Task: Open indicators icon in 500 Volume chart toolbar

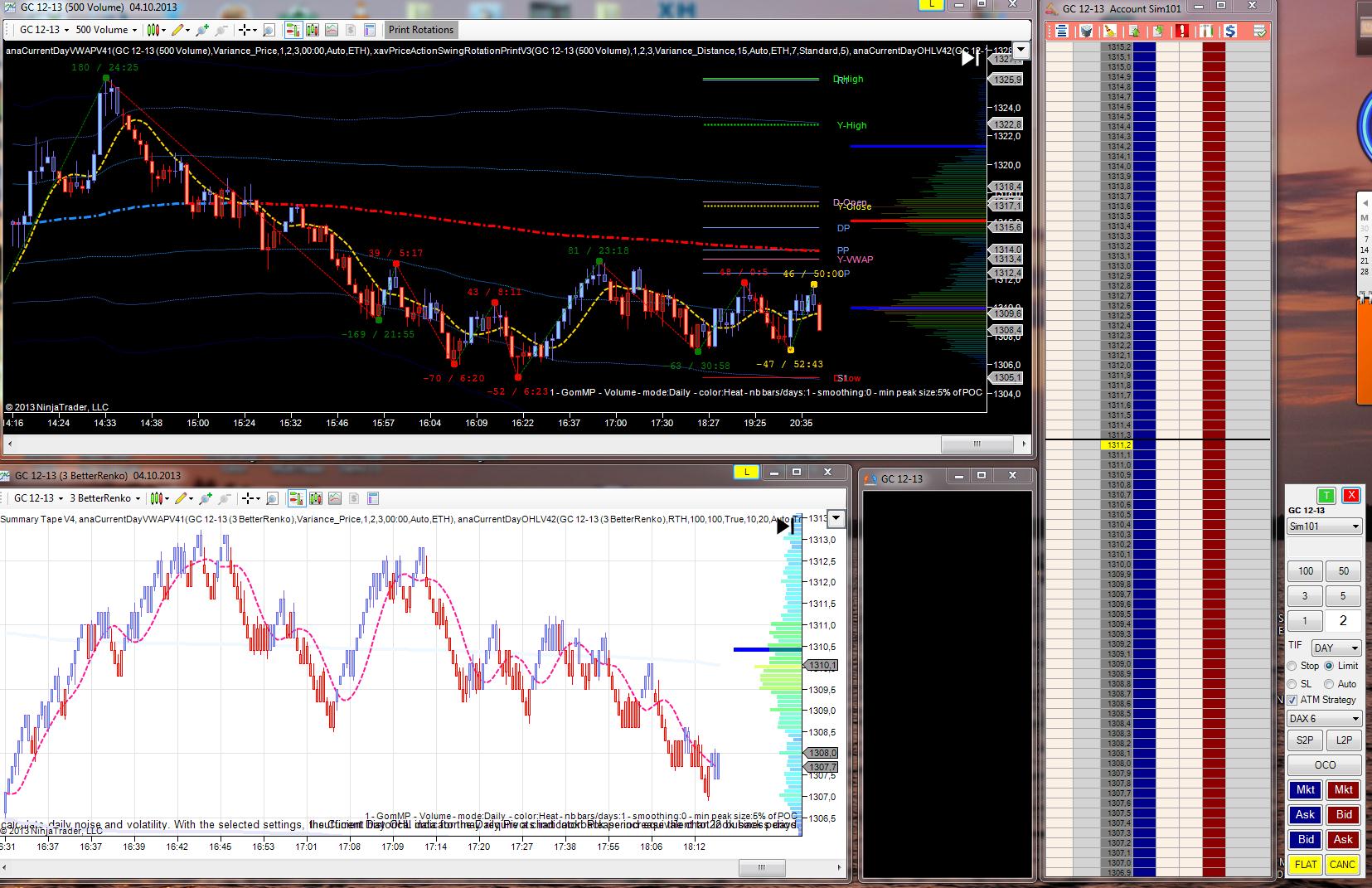Action: 332,30
